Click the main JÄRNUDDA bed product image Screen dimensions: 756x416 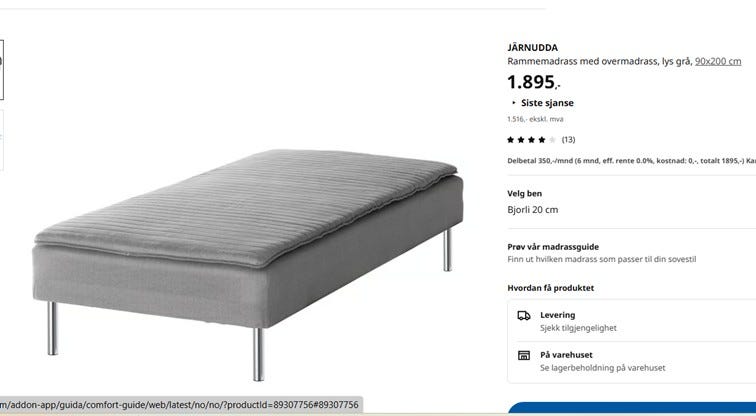248,265
